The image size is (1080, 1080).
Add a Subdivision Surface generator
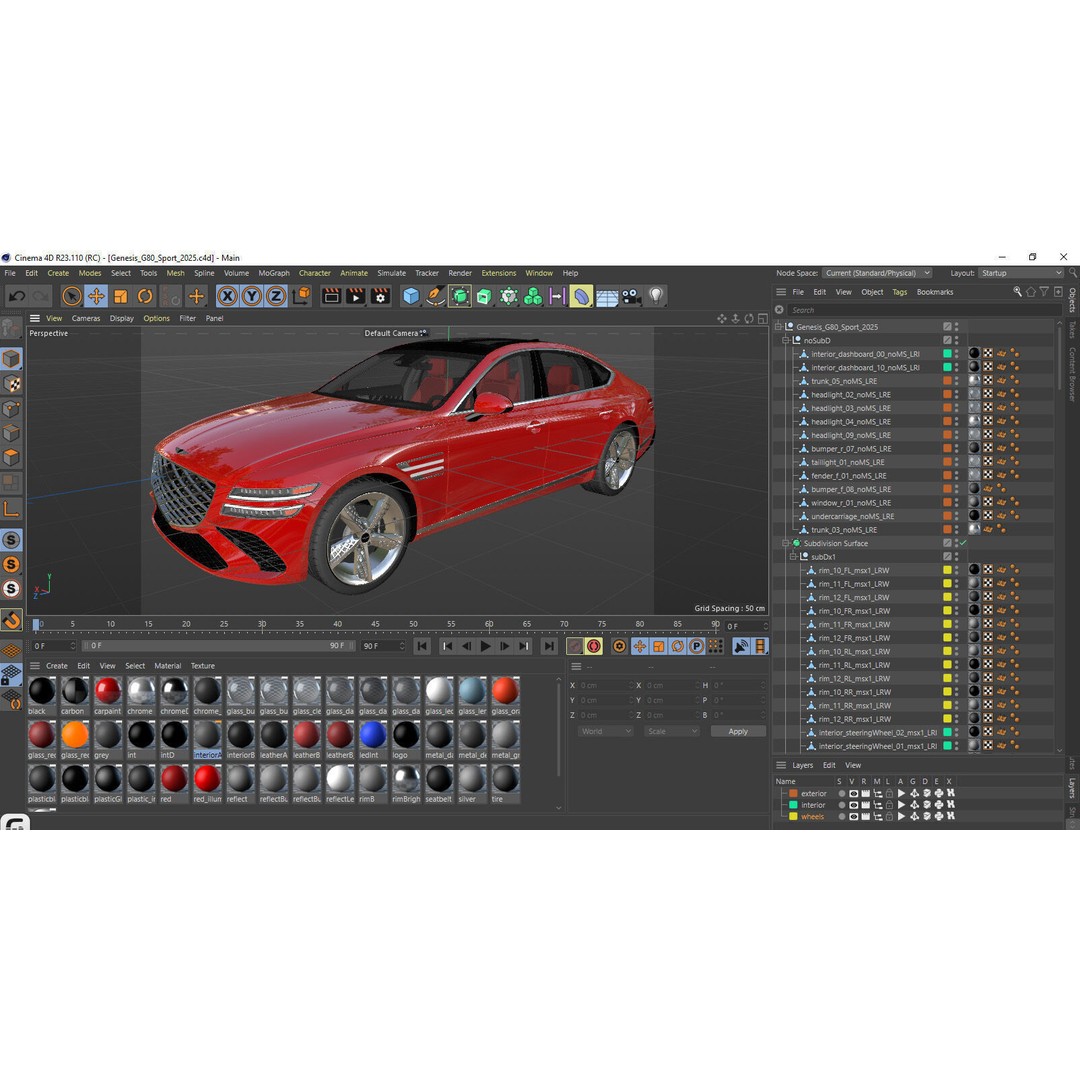(x=460, y=296)
